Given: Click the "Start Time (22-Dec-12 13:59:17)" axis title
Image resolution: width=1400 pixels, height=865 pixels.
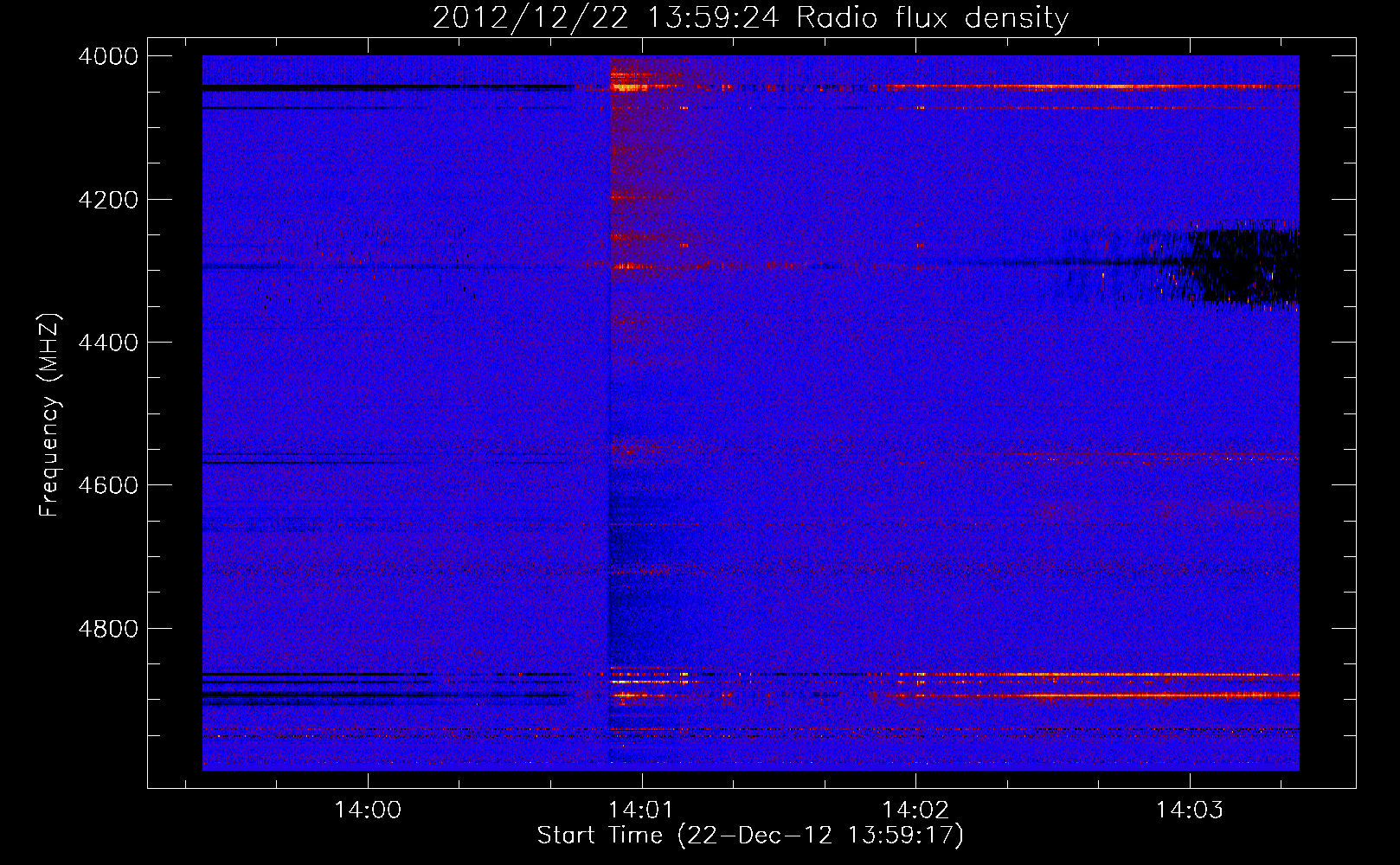Looking at the screenshot, I should coord(750,836).
